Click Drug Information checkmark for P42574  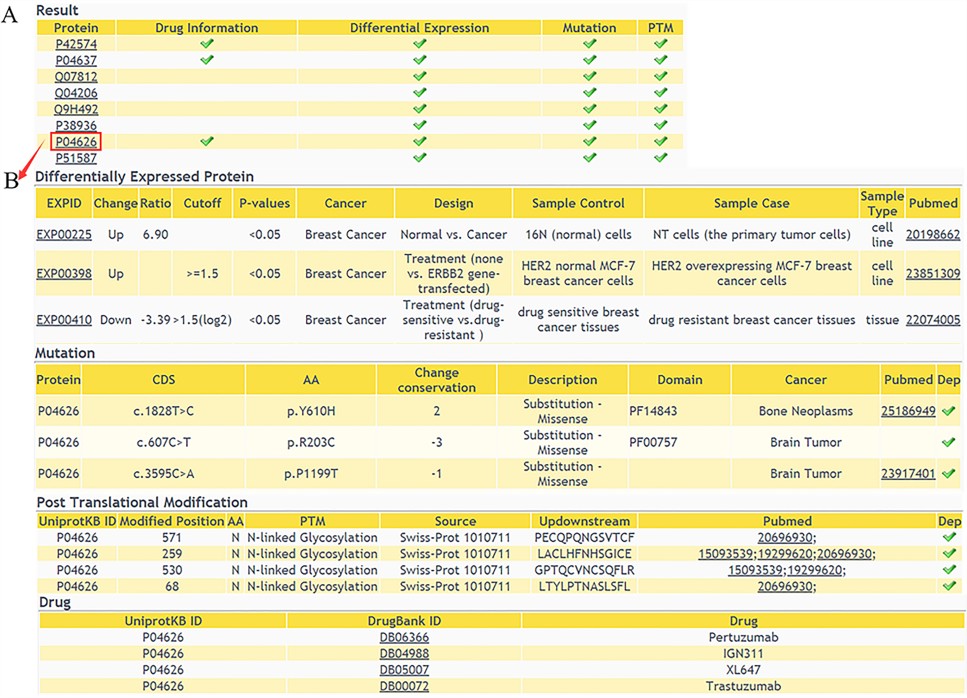point(207,43)
